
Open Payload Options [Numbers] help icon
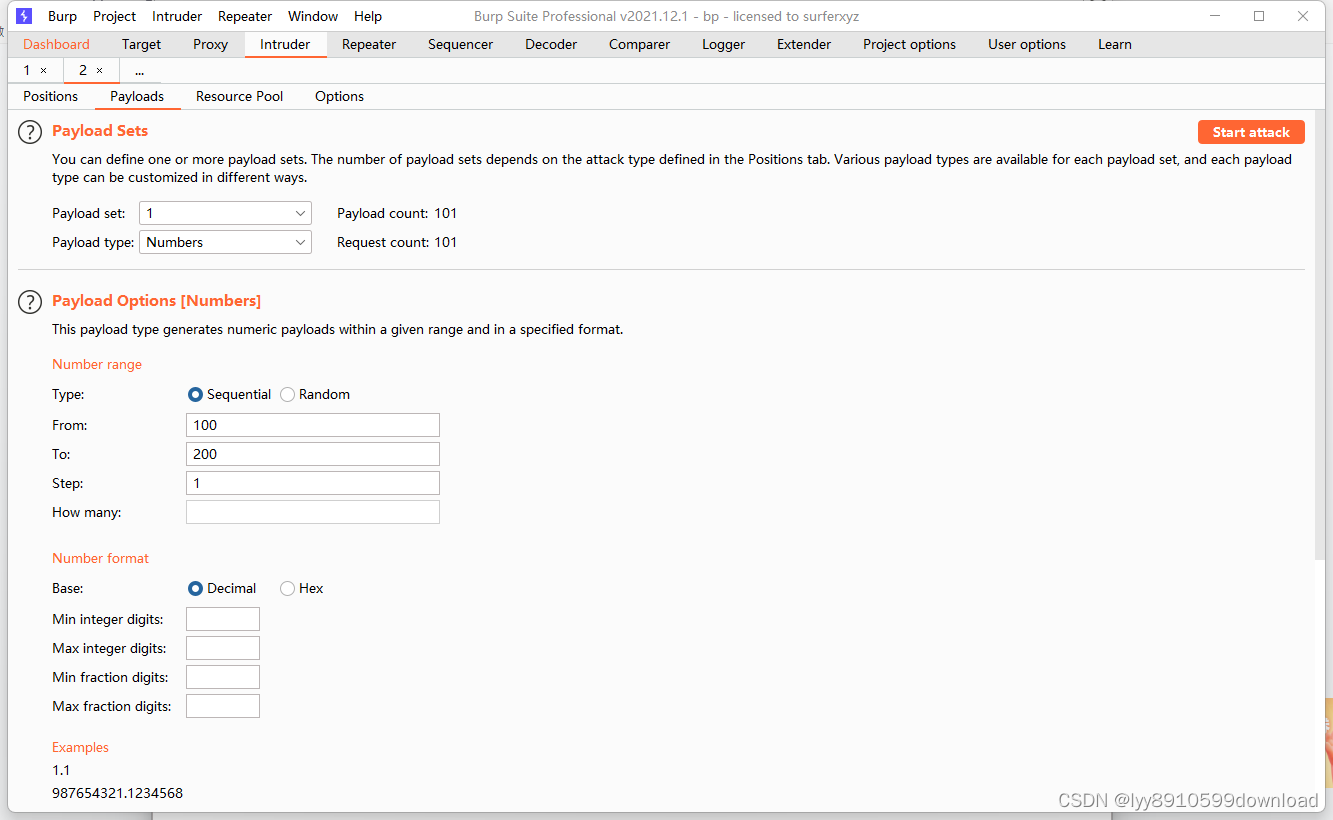click(31, 301)
